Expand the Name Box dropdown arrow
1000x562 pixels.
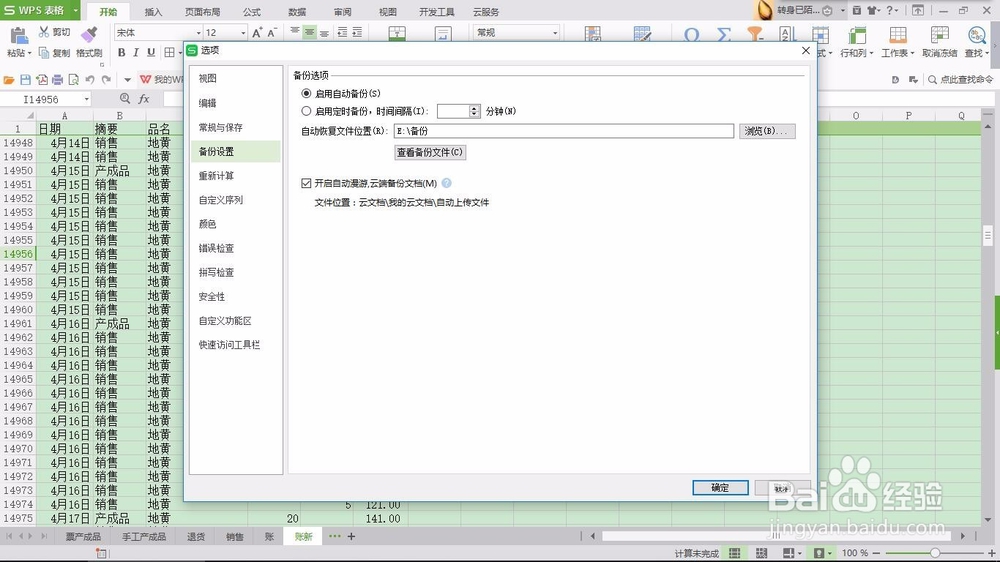(x=87, y=100)
